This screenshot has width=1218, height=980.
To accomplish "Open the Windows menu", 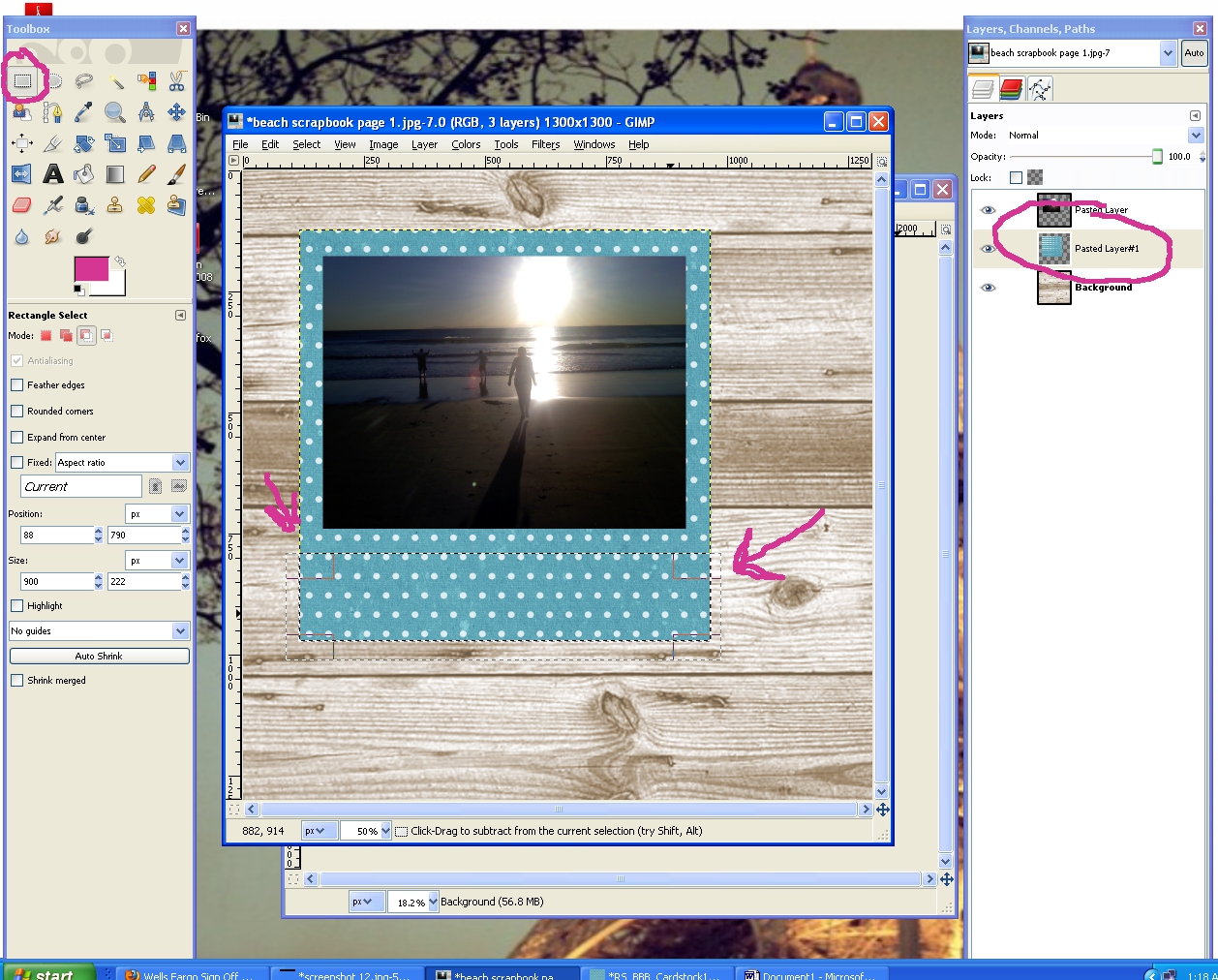I will click(594, 144).
